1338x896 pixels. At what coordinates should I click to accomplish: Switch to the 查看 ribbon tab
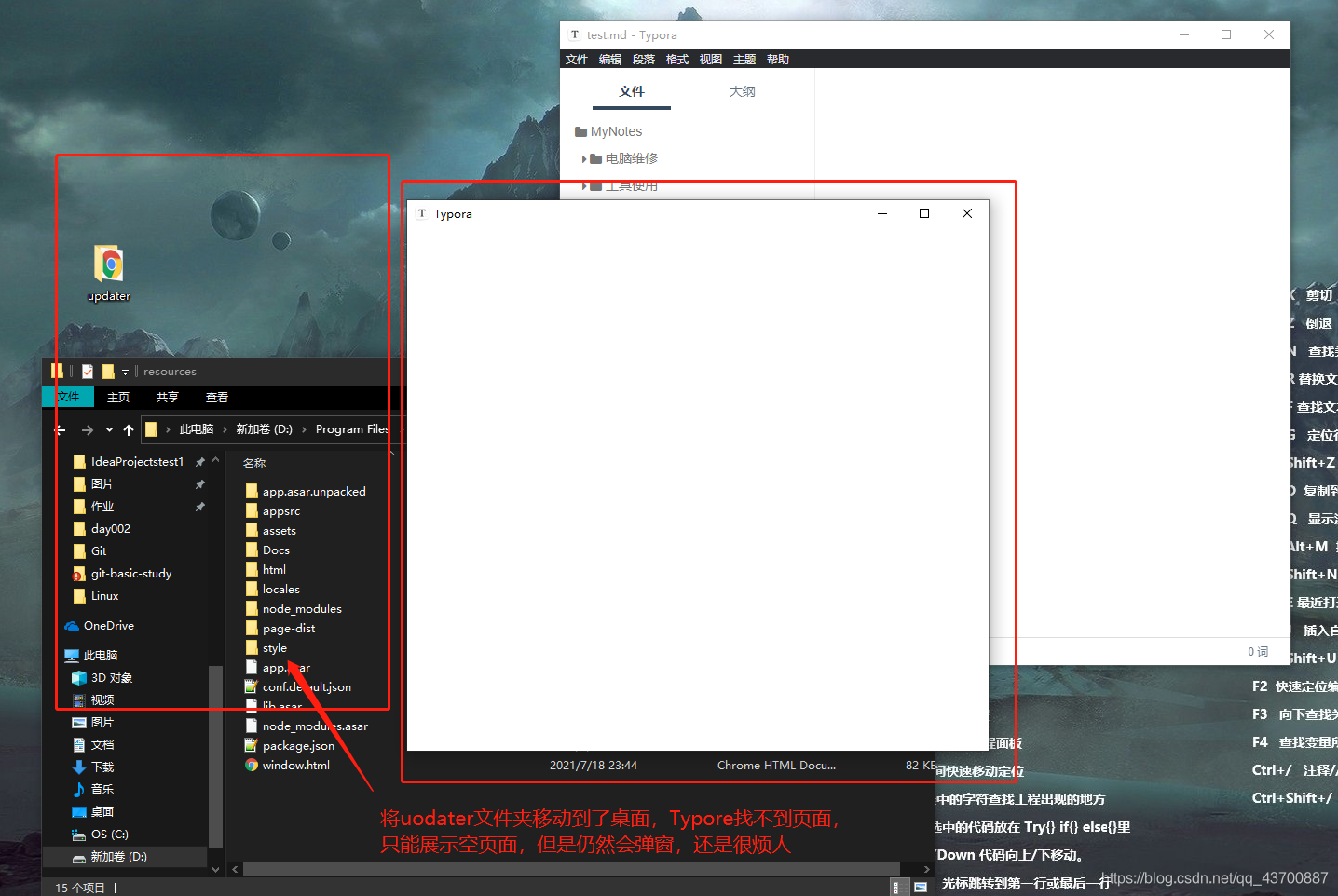(217, 397)
